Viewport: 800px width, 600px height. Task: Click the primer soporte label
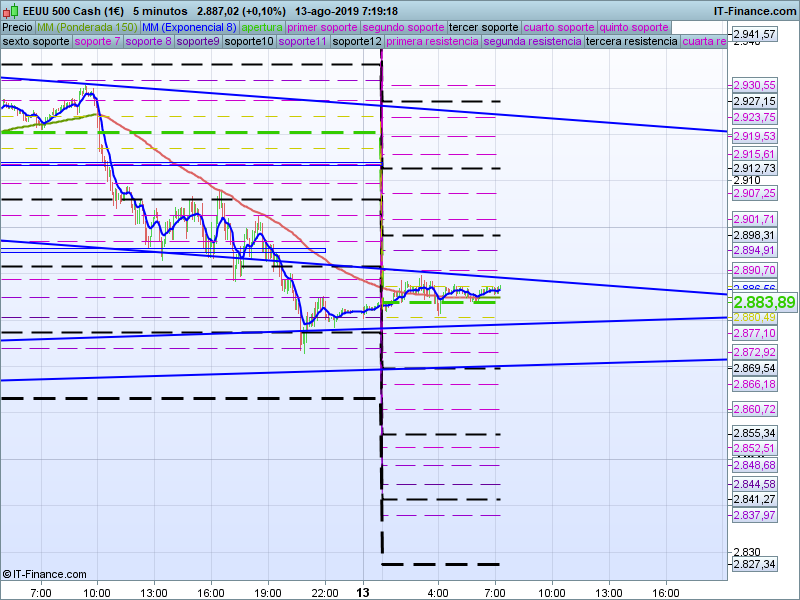[x=322, y=27]
